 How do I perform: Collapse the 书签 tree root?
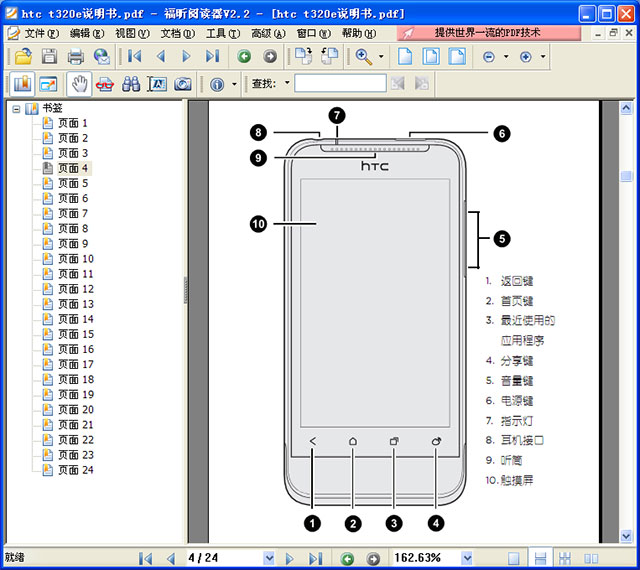pos(16,109)
